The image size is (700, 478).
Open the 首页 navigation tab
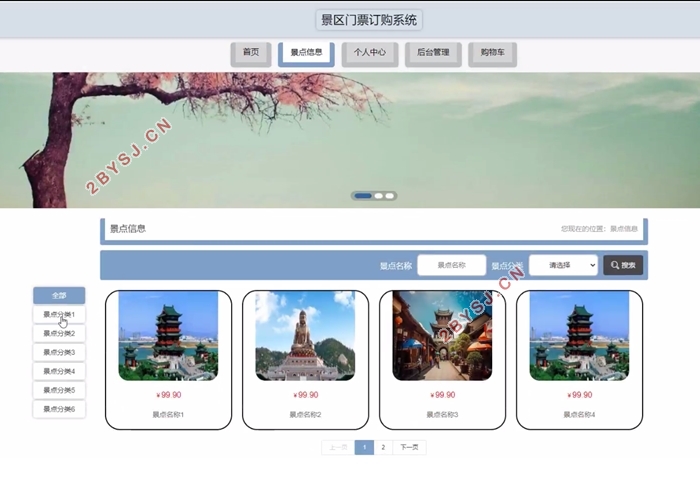[251, 52]
